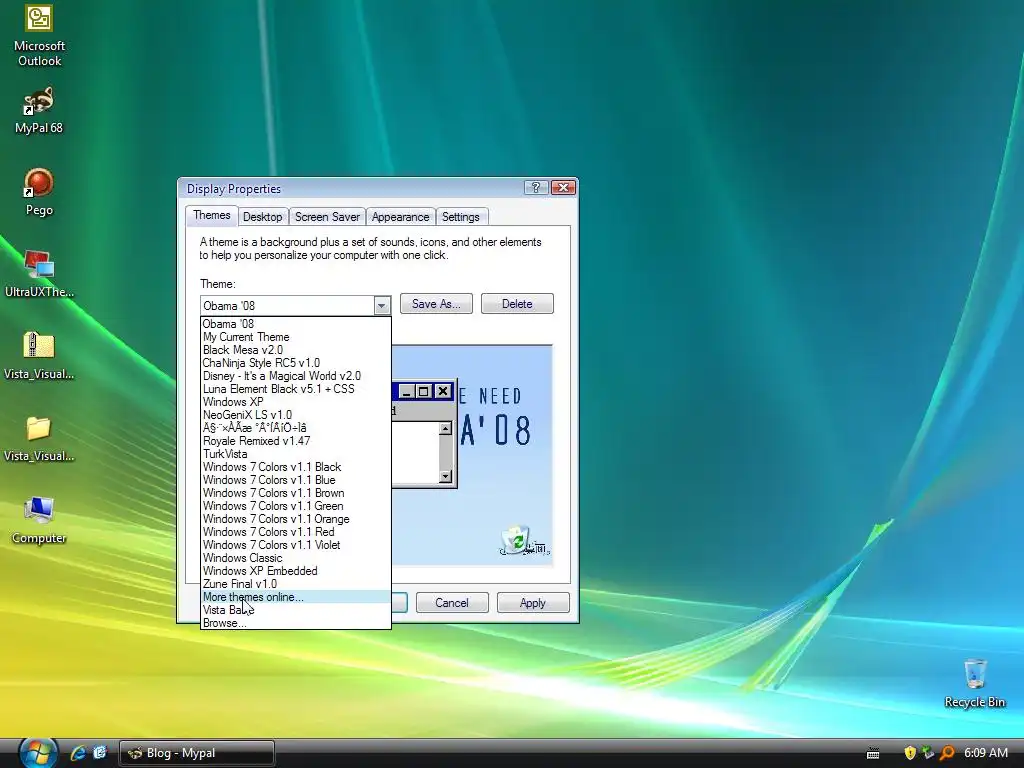Select Windows 7 Colors v1.1 Orange
The width and height of the screenshot is (1024, 768).
[x=295, y=519]
